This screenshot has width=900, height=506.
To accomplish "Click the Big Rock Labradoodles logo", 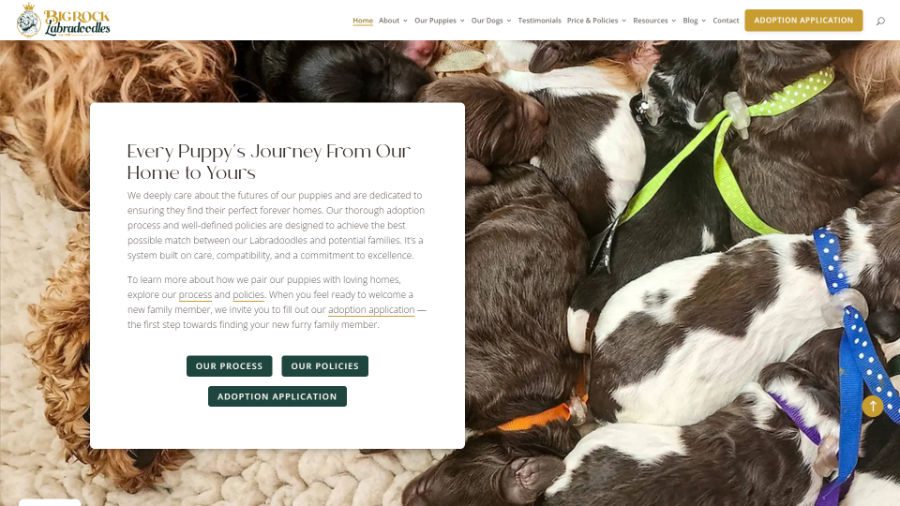I will click(x=64, y=20).
